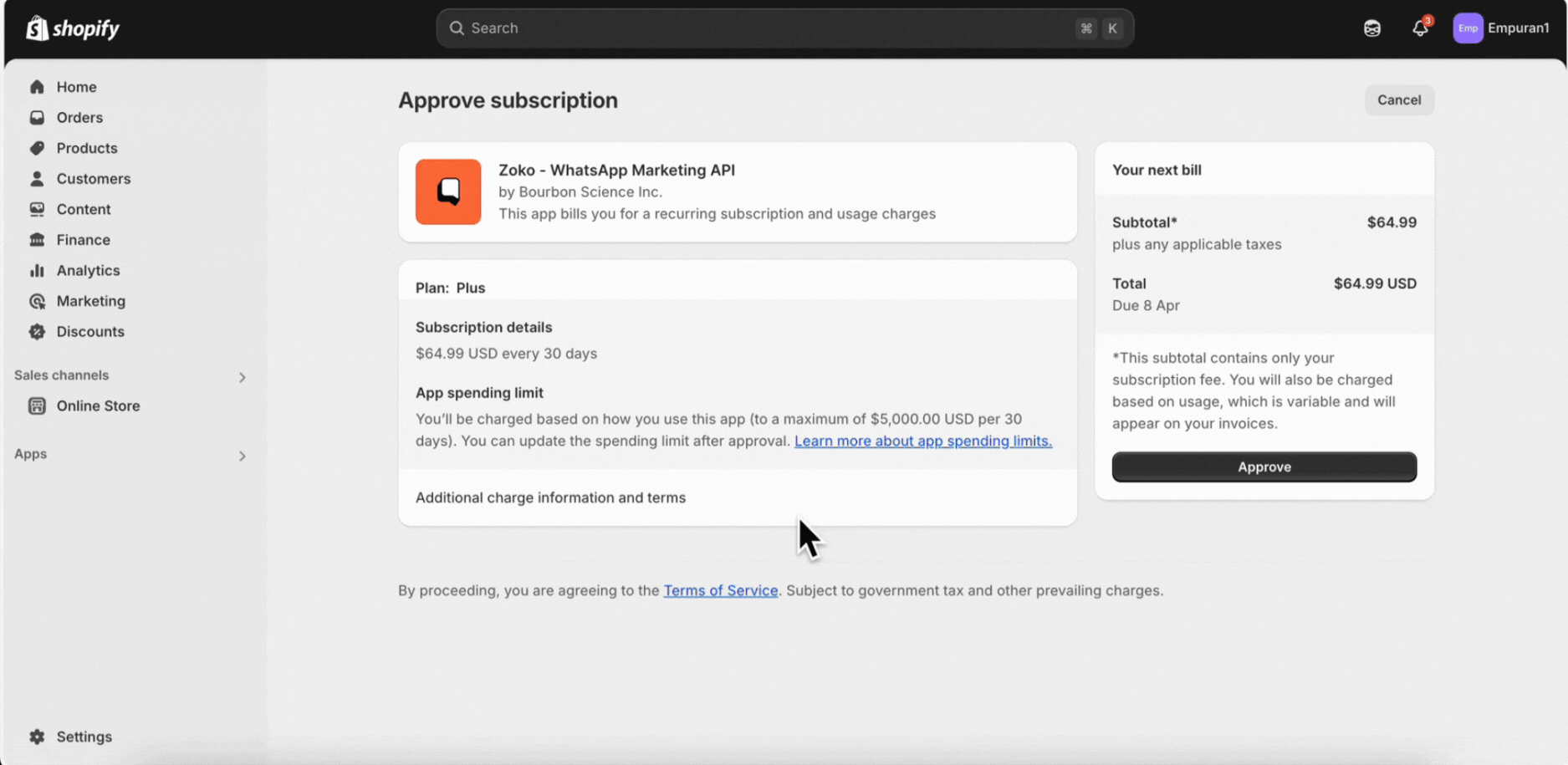Click the Products tag icon
This screenshot has height=765, width=1568.
37,148
